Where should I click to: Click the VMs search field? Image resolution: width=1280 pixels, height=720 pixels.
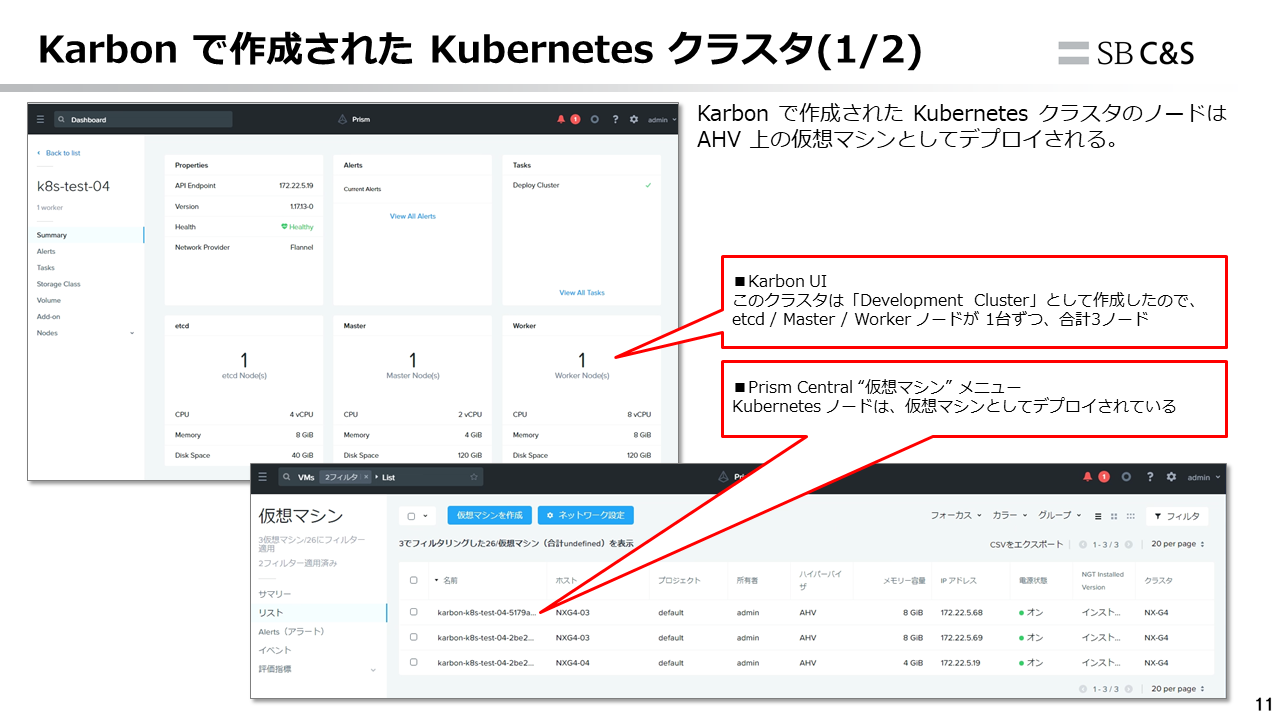381,477
